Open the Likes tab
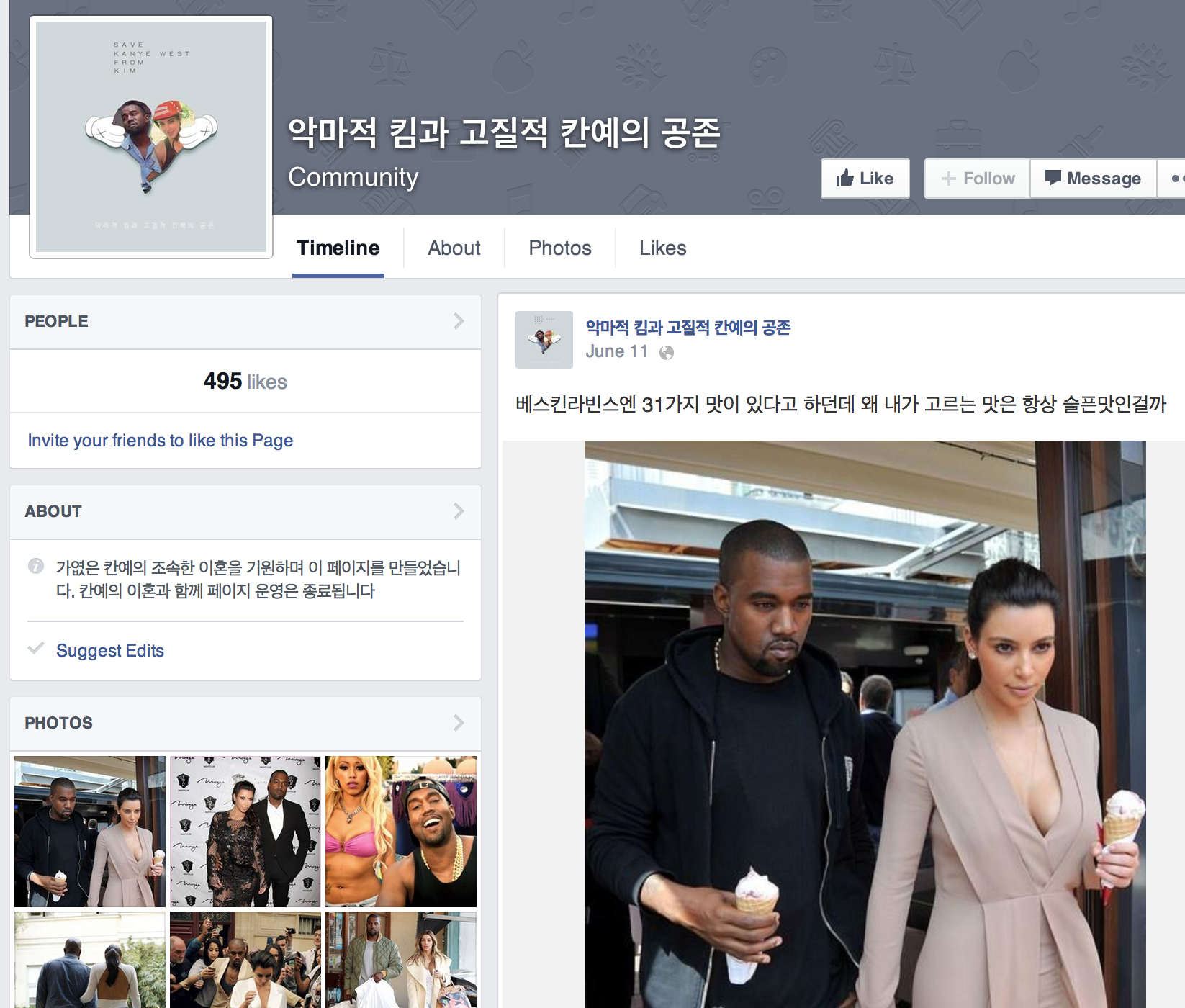The width and height of the screenshot is (1185, 1008). click(663, 248)
